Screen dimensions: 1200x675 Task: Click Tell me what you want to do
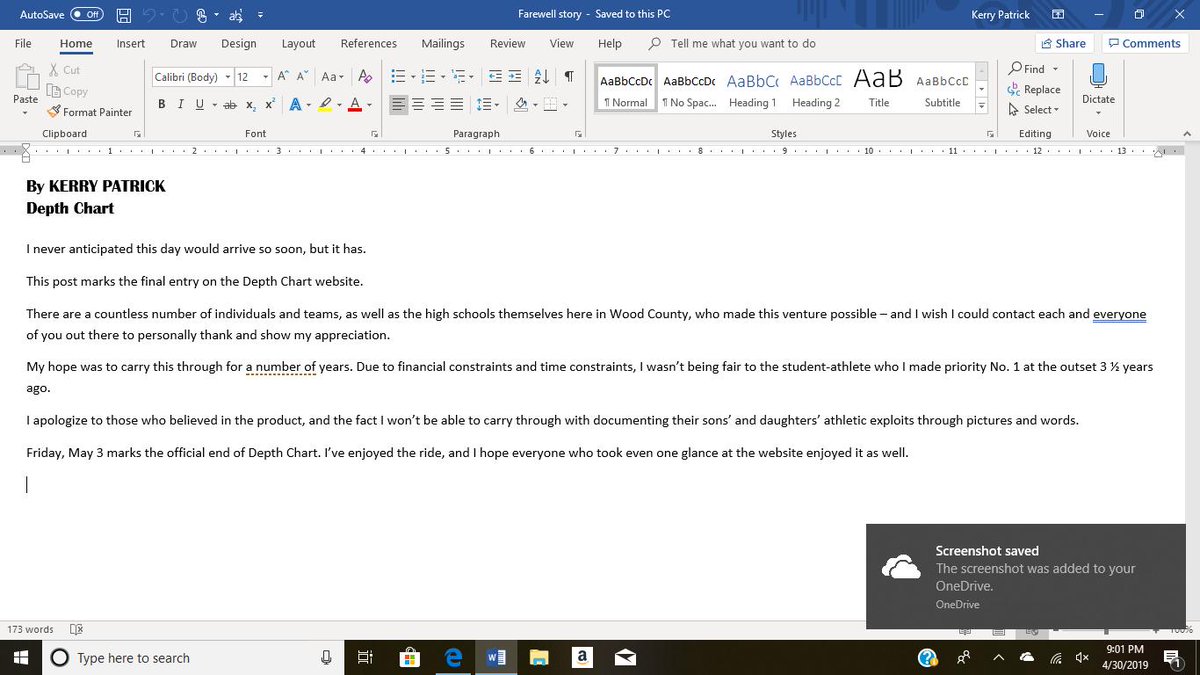coord(743,43)
